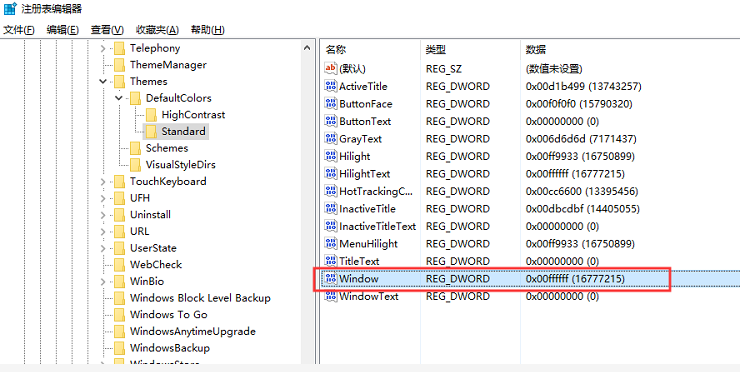Collapse the DefaultColors node
Image resolution: width=740 pixels, height=372 pixels.
coord(119,98)
